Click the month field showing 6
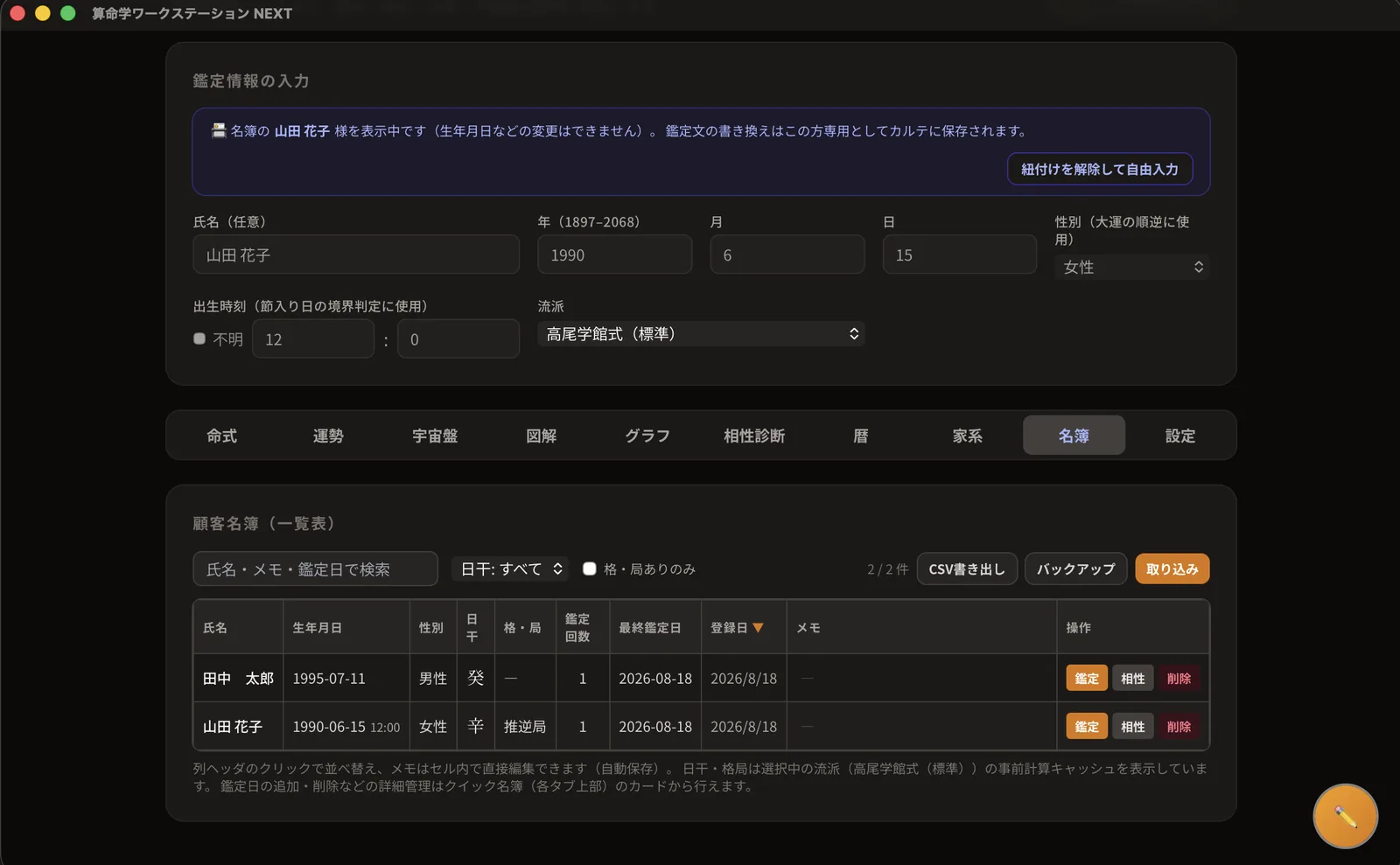The height and width of the screenshot is (865, 1400). tap(787, 255)
